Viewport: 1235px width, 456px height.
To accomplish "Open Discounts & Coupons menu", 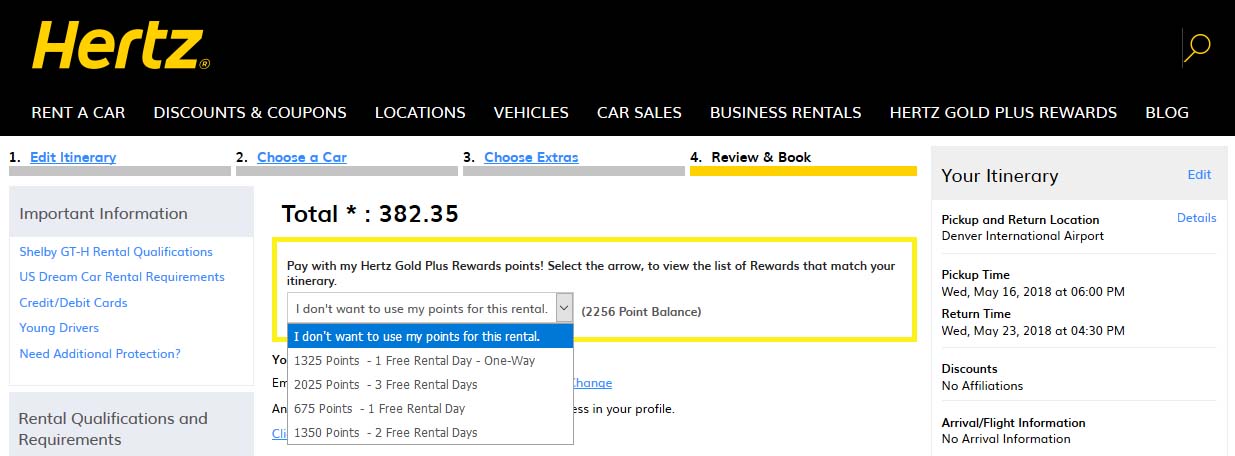I will pos(250,113).
